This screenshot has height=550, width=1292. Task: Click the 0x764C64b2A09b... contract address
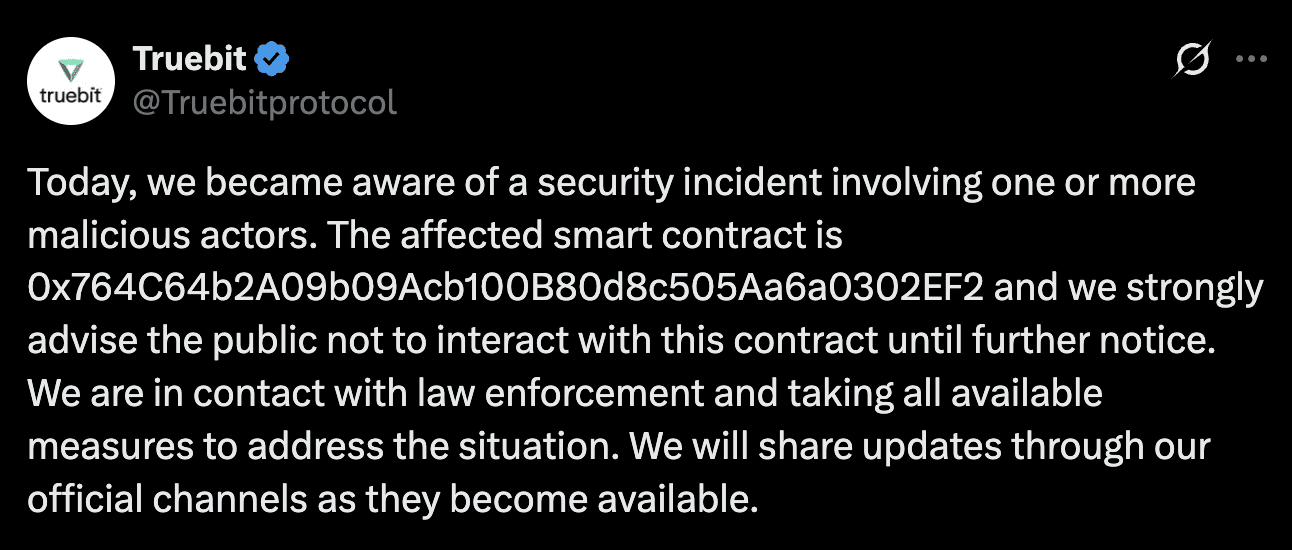[506, 289]
